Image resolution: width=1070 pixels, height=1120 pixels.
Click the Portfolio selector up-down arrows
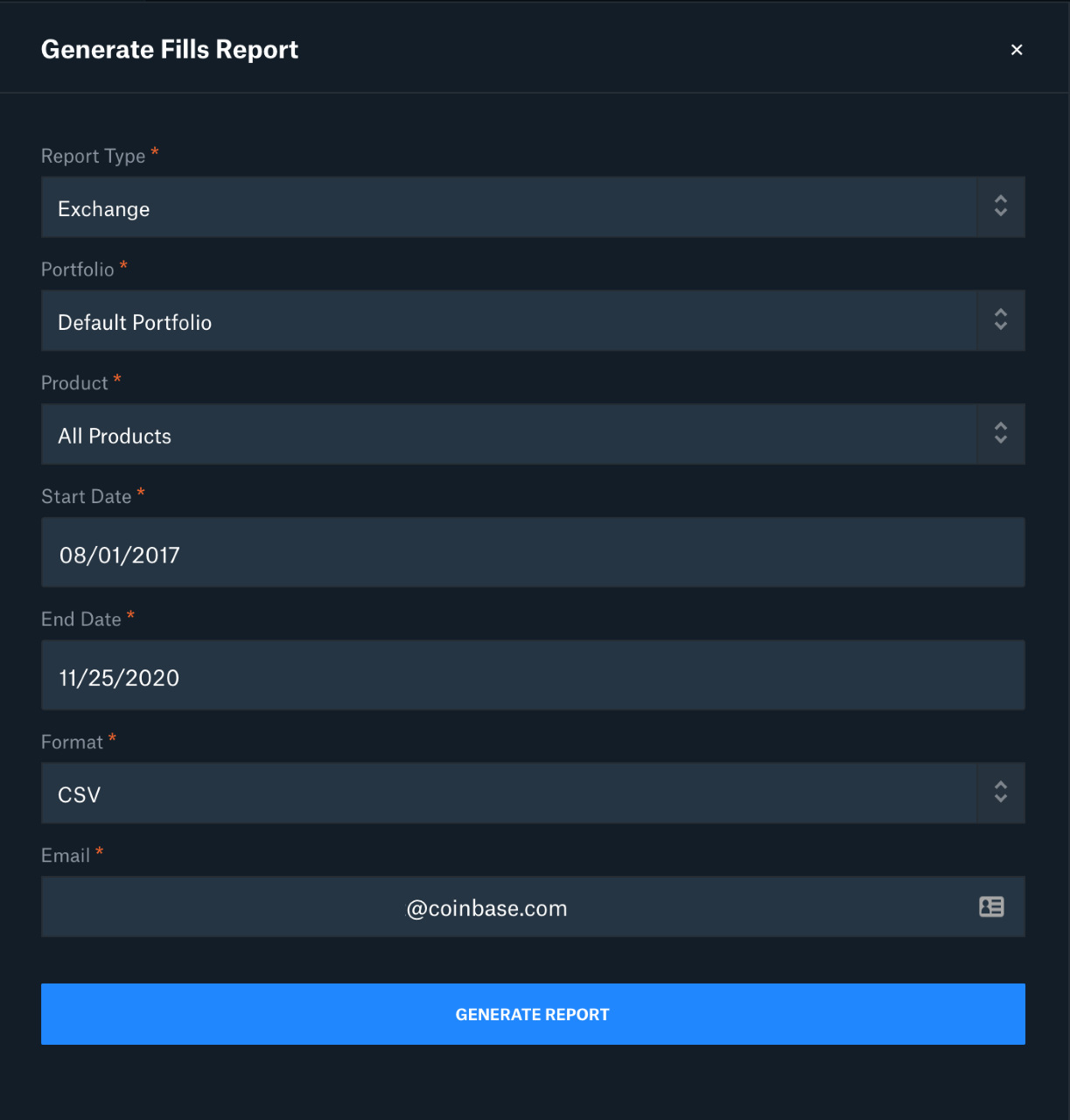(1001, 320)
